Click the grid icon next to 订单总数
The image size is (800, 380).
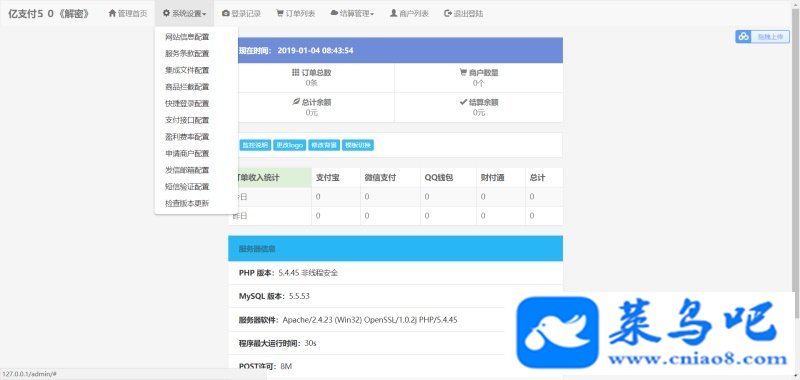coord(295,73)
